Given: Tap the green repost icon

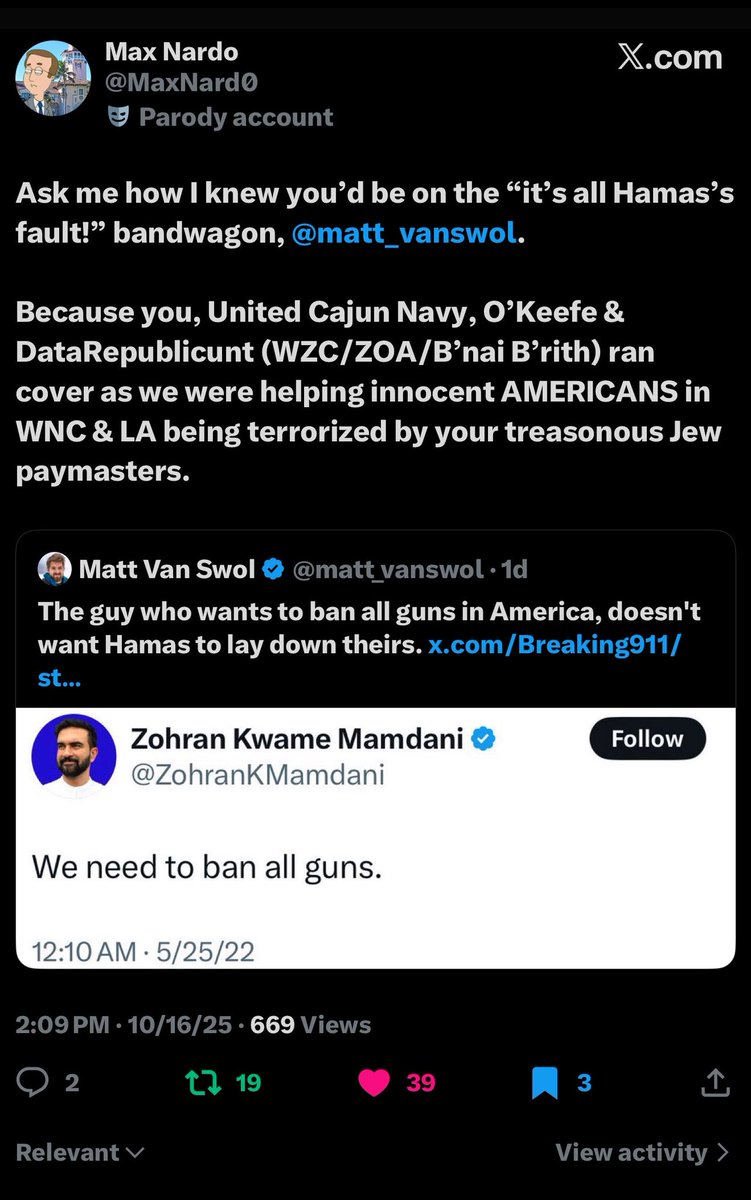Looking at the screenshot, I should pyautogui.click(x=203, y=1082).
